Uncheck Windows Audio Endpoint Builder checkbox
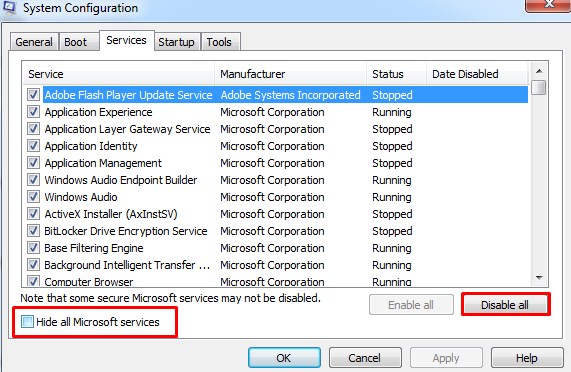Viewport: 571px width, 372px height. click(33, 180)
